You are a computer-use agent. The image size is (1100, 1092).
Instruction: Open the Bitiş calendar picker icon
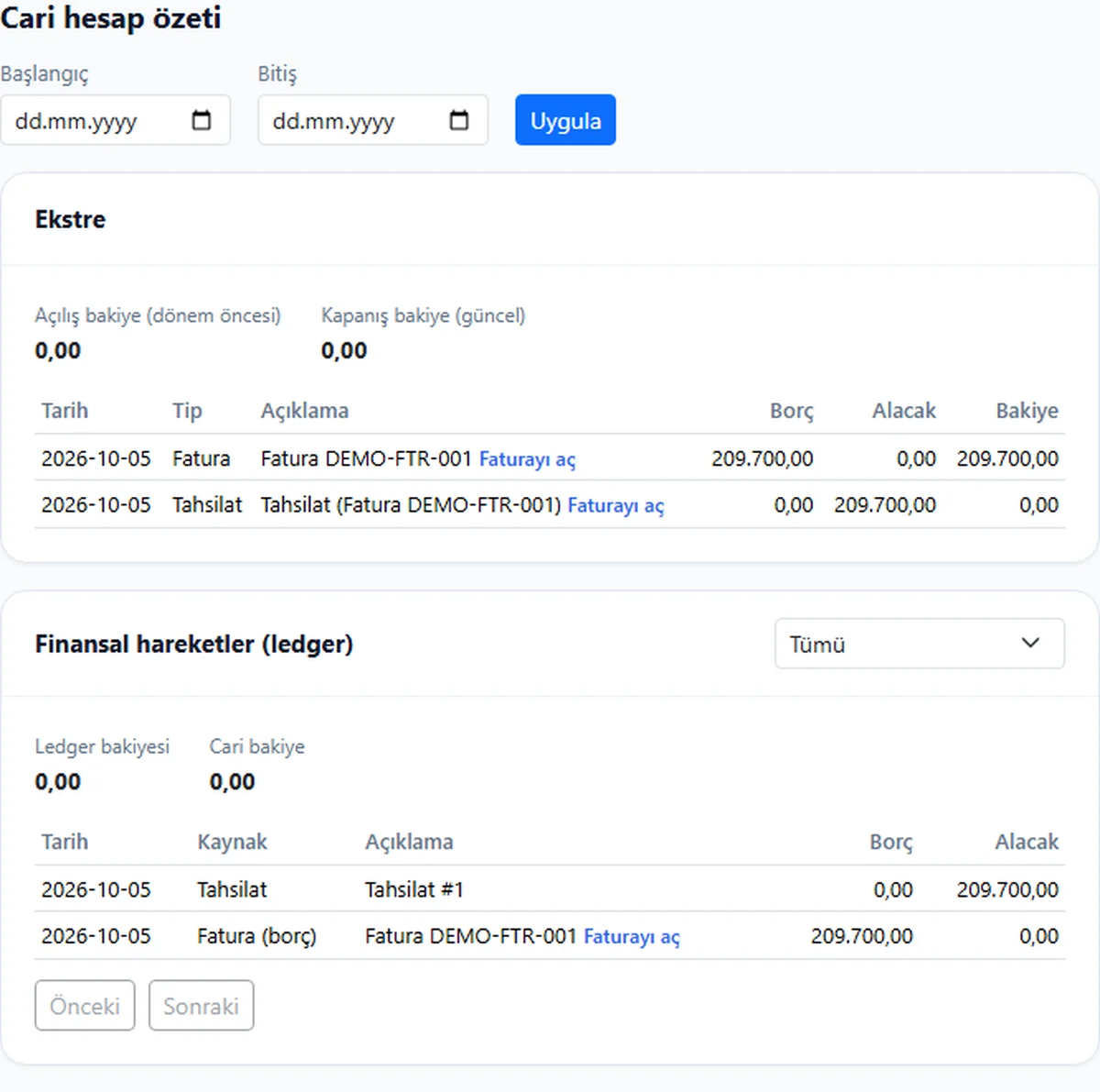click(458, 120)
